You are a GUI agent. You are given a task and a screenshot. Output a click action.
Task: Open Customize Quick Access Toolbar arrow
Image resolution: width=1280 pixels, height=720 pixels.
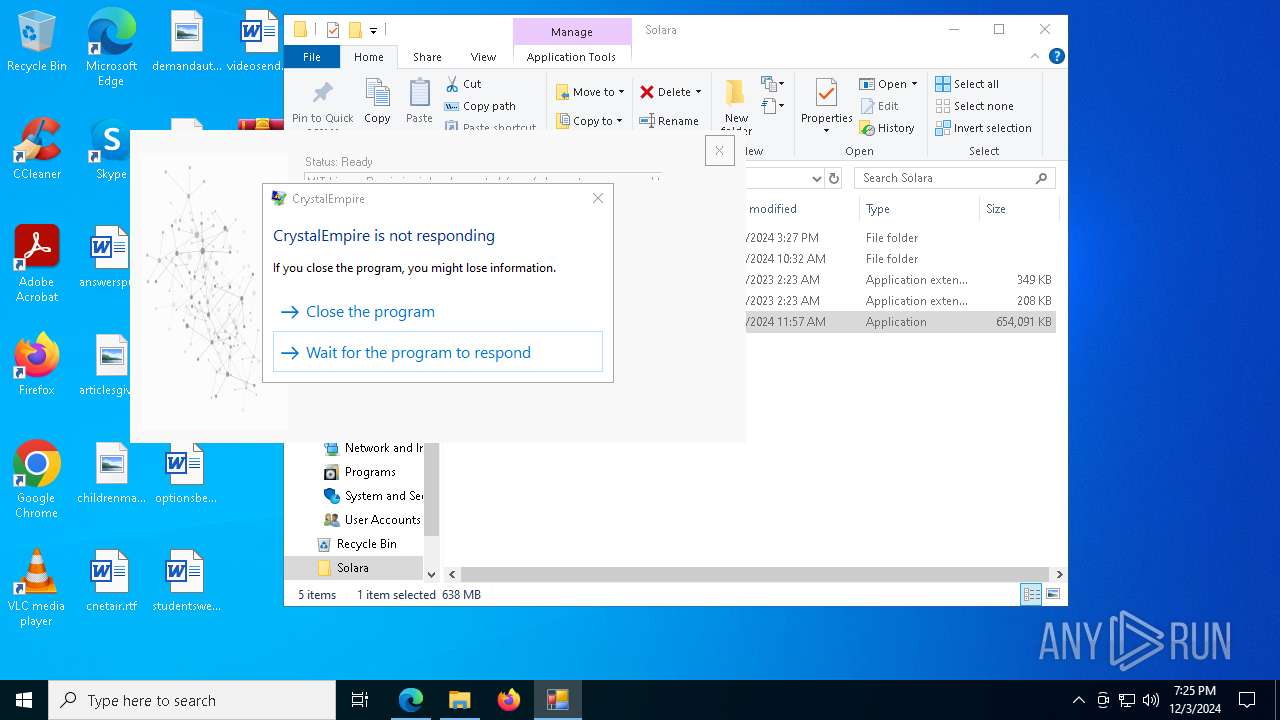pos(373,30)
